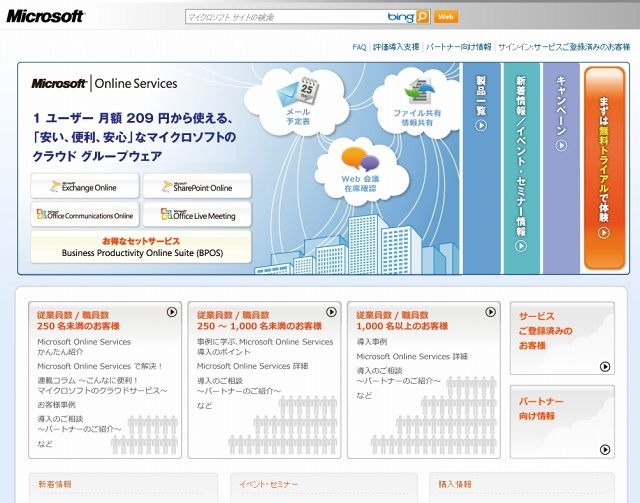
Task: Click the arrow icon on the free trial button
Action: (604, 233)
